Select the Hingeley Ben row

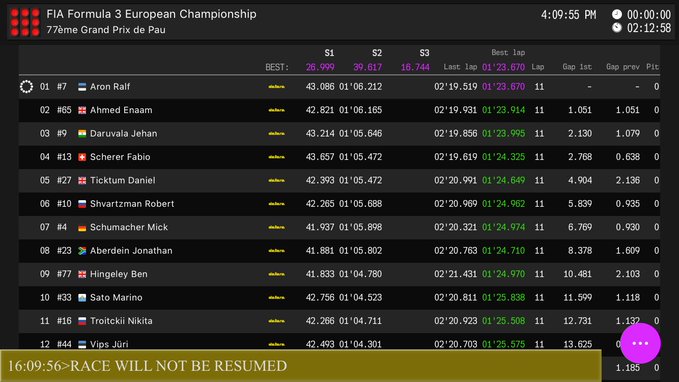click(x=340, y=274)
